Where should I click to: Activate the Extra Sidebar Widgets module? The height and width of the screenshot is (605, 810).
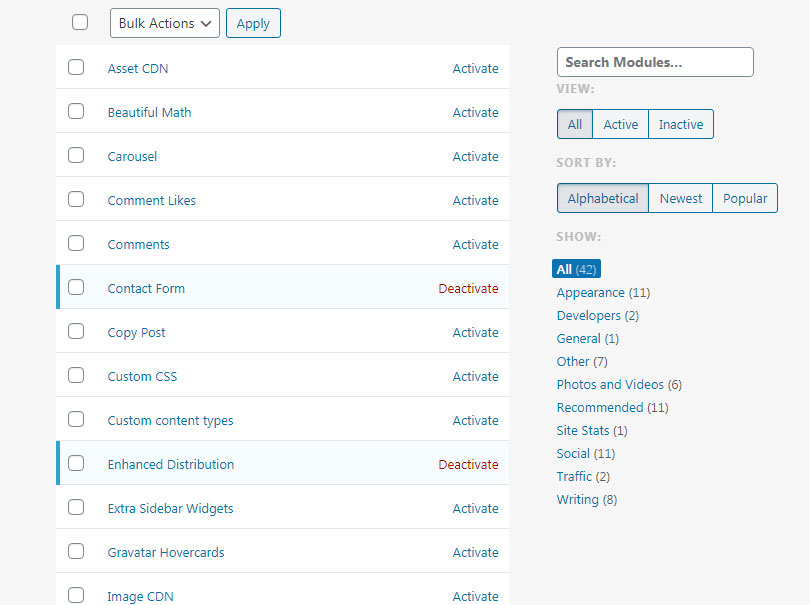pos(475,508)
